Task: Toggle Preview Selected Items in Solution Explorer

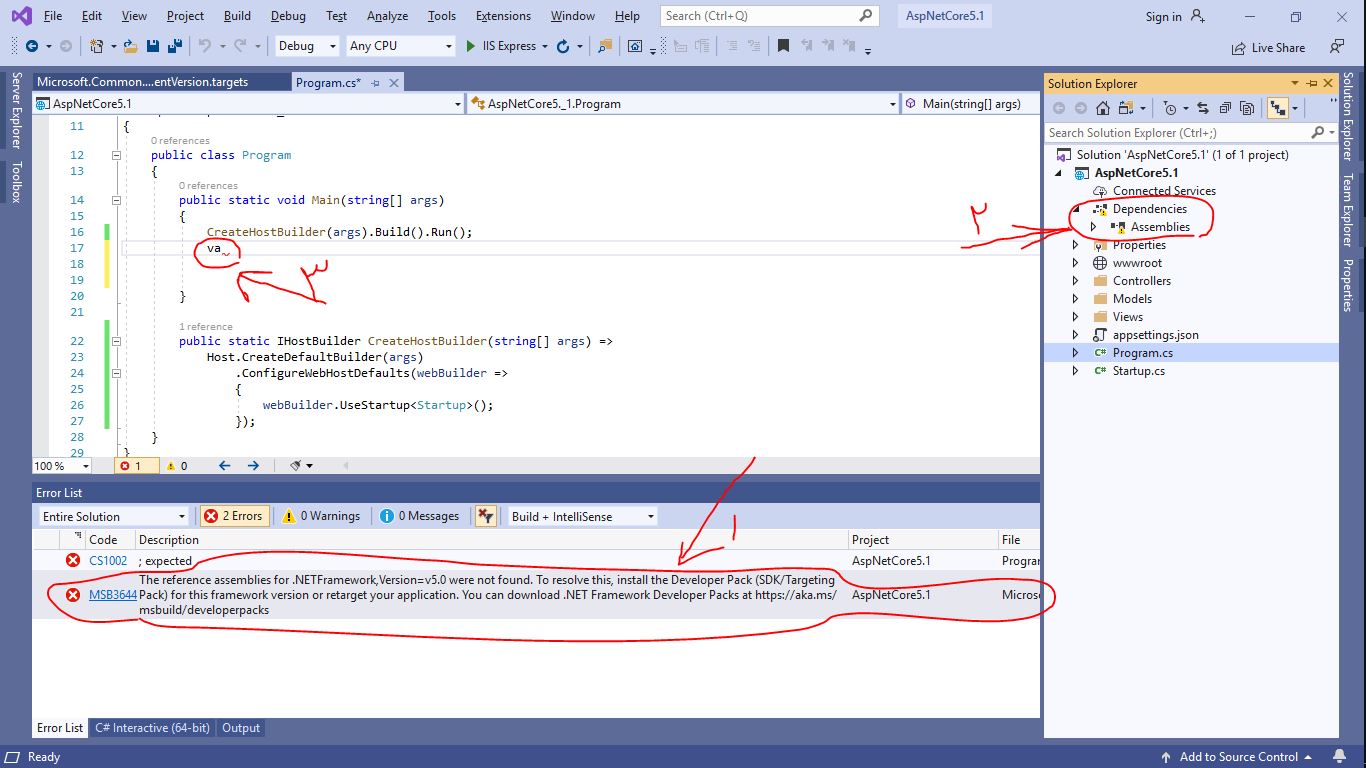Action: tap(1277, 108)
